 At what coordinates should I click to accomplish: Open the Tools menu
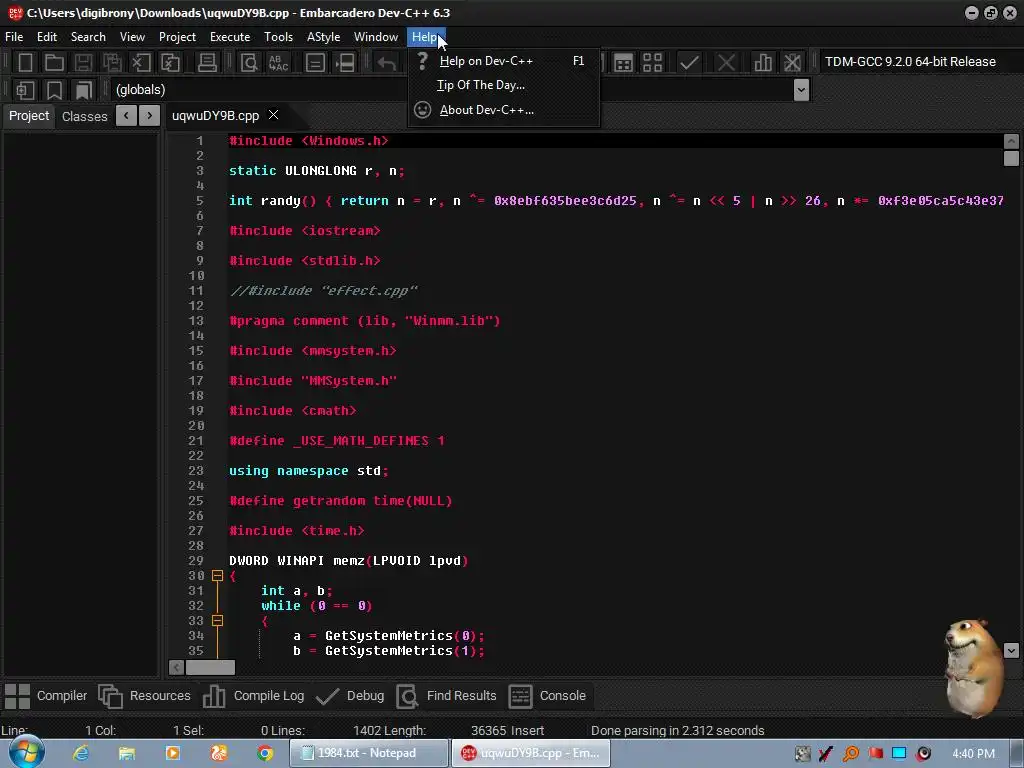coord(278,37)
